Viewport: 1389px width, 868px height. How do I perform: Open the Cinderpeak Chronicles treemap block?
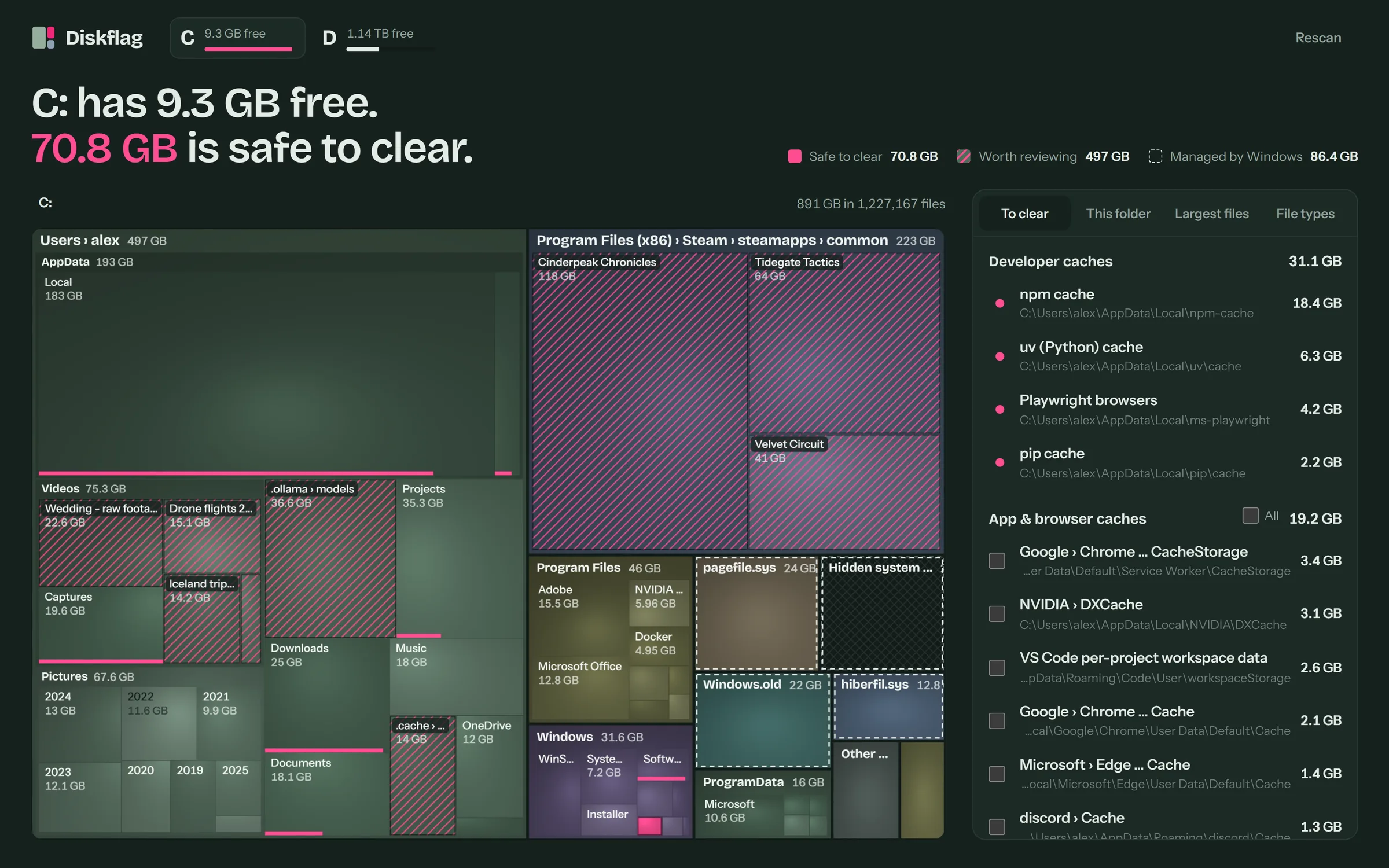point(640,400)
